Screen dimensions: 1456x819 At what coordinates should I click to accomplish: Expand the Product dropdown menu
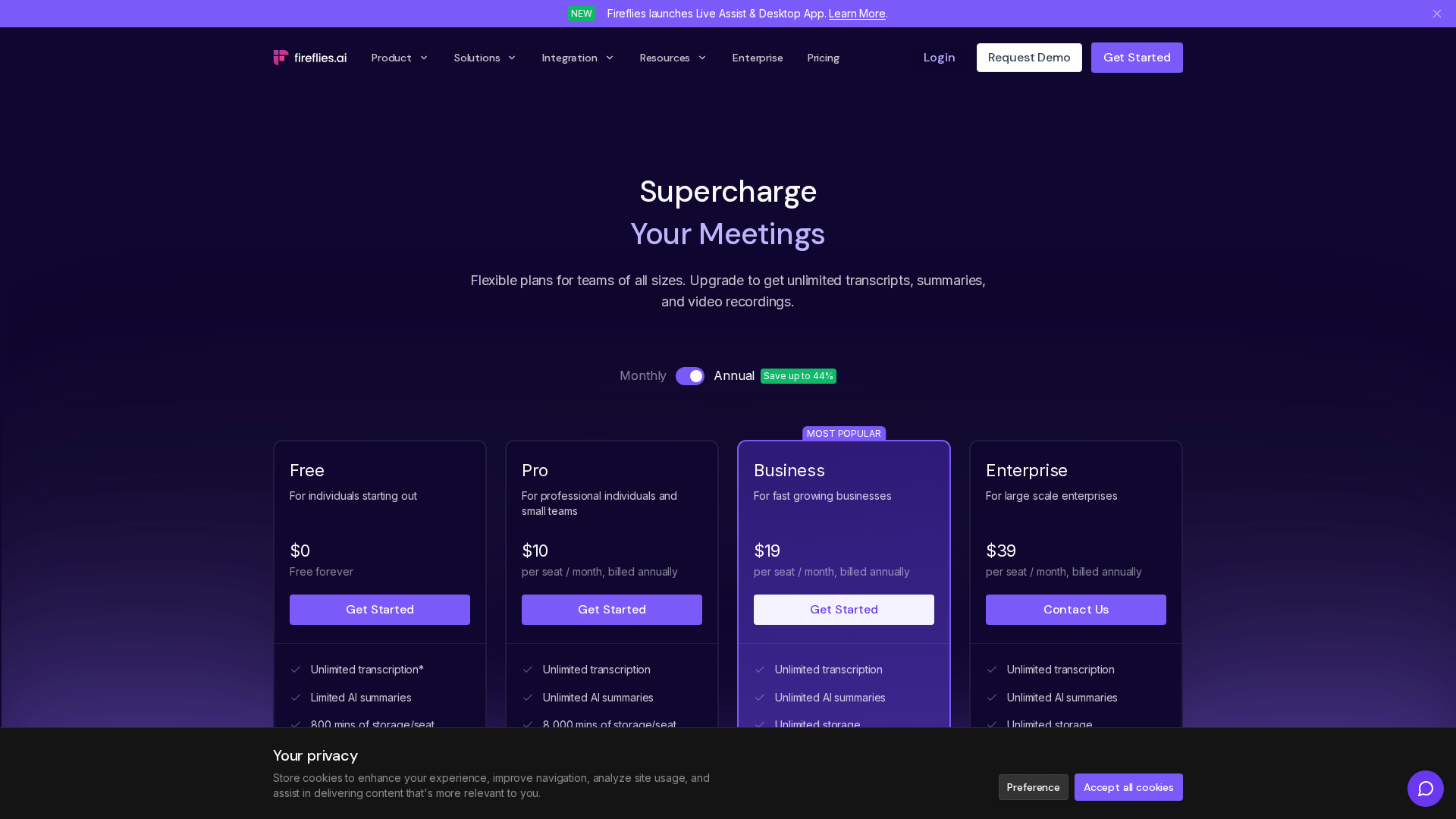tap(400, 58)
